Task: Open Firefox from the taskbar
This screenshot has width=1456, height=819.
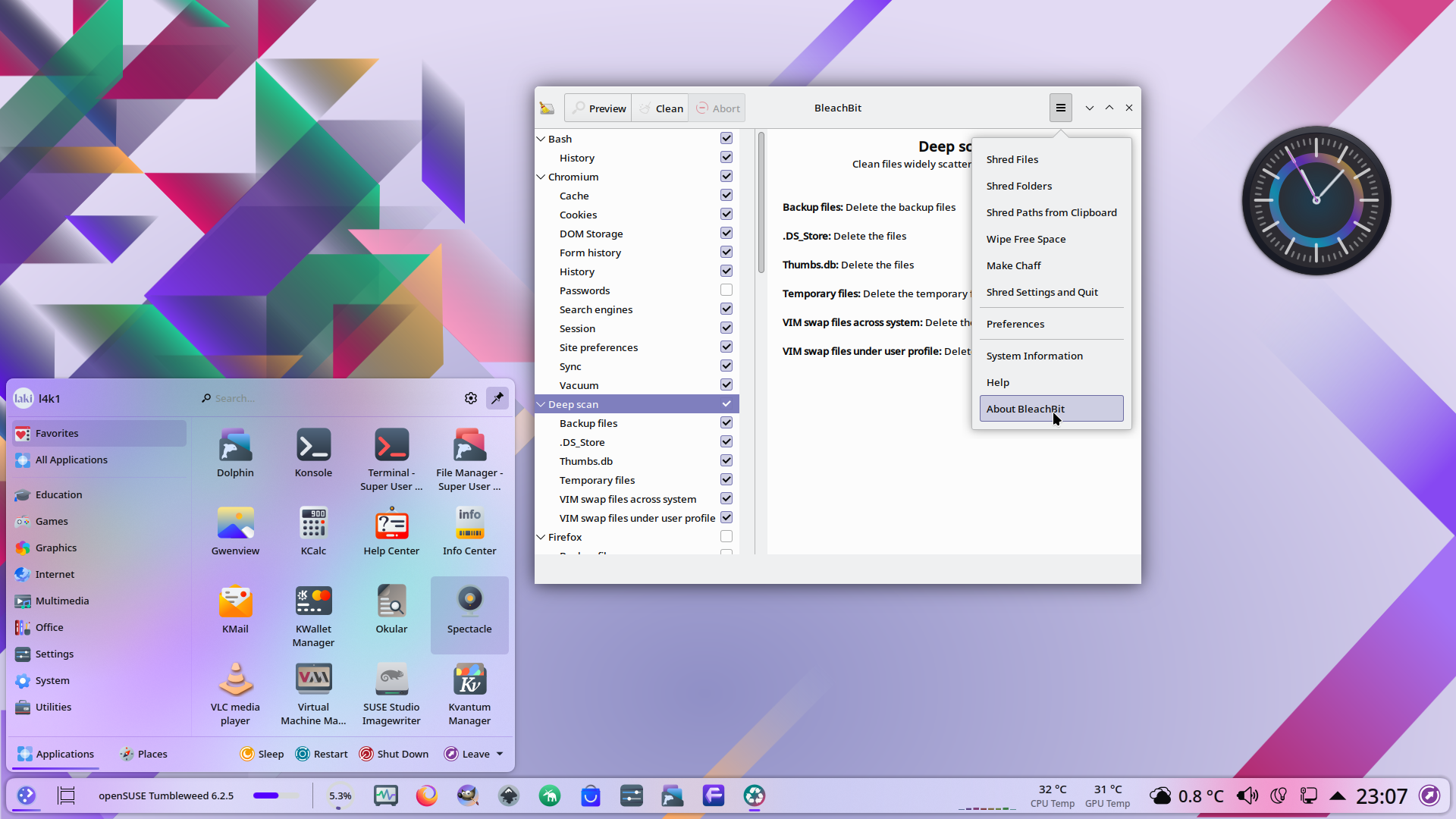Action: point(427,795)
